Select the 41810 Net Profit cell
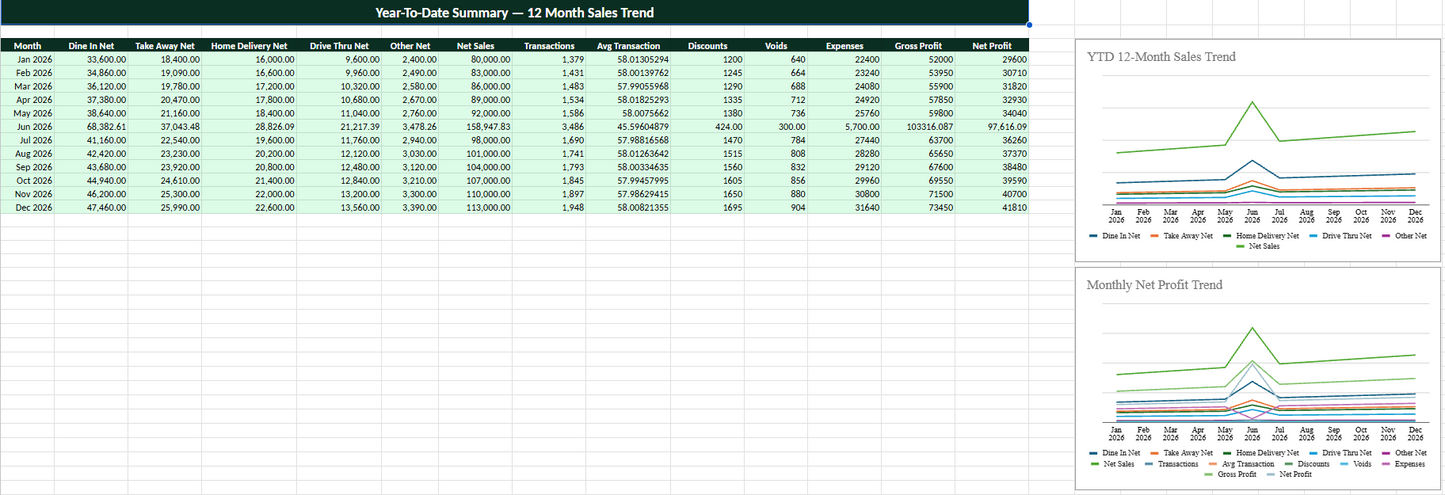Screen dimensions: 1445x495 click(992, 207)
